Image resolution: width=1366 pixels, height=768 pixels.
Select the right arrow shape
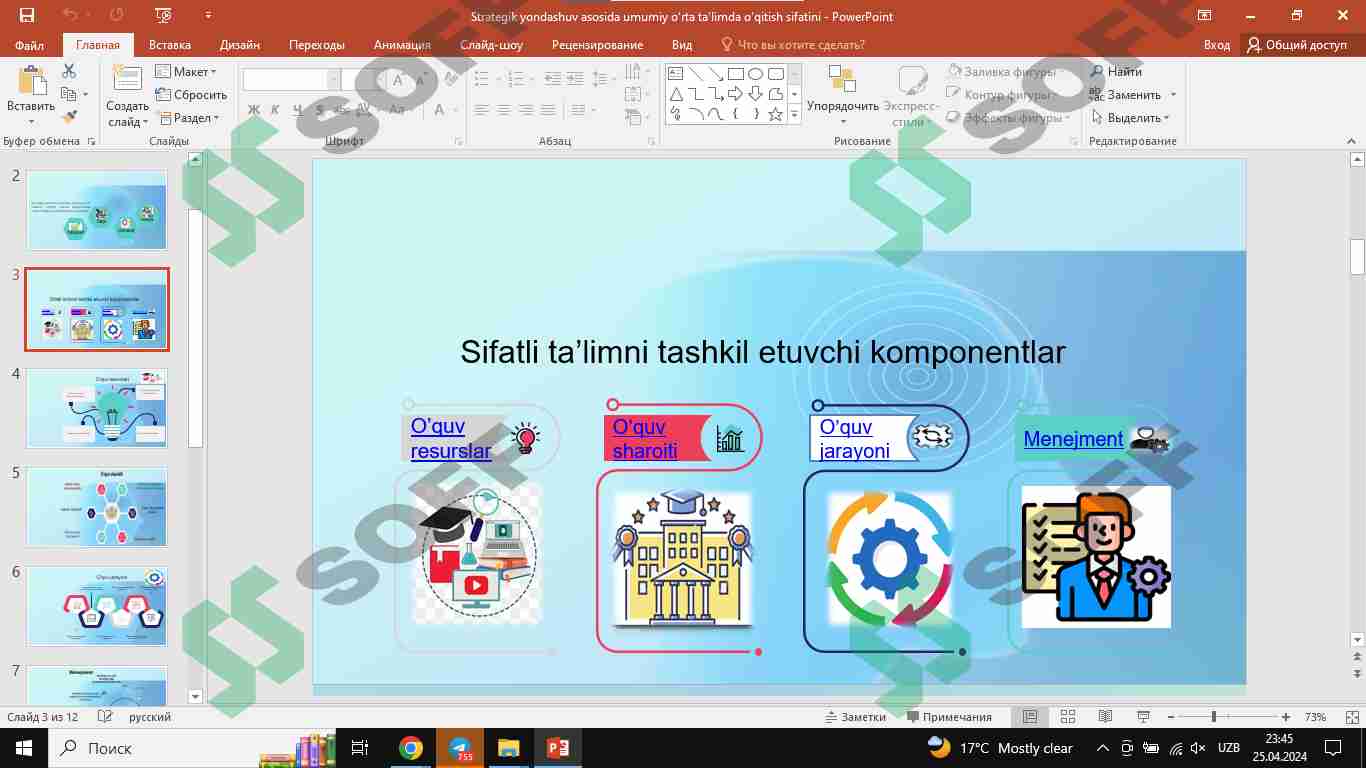pyautogui.click(x=735, y=94)
